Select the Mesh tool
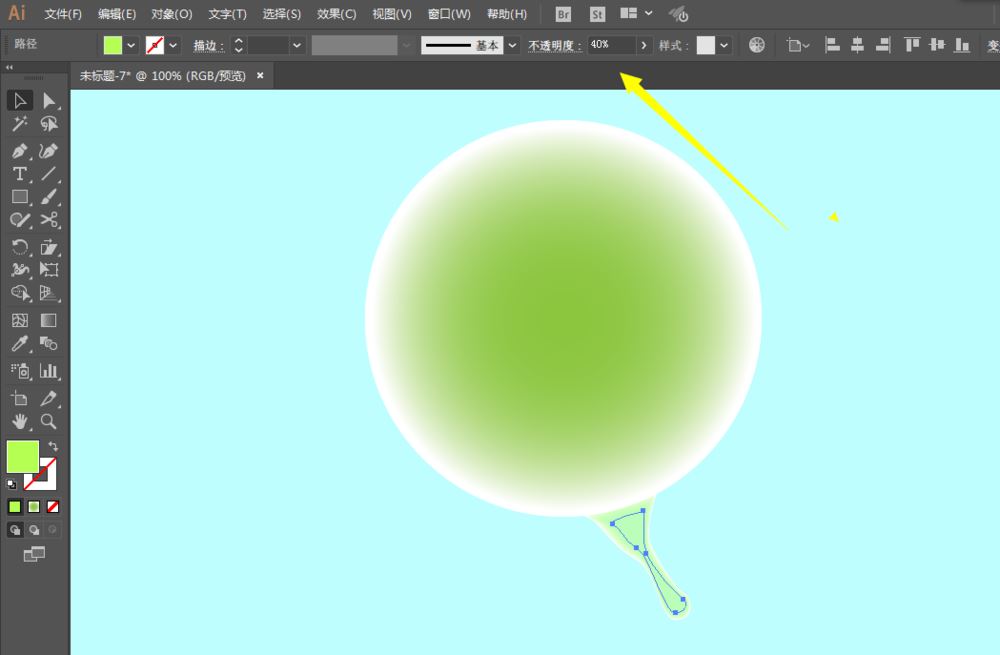 click(18, 320)
